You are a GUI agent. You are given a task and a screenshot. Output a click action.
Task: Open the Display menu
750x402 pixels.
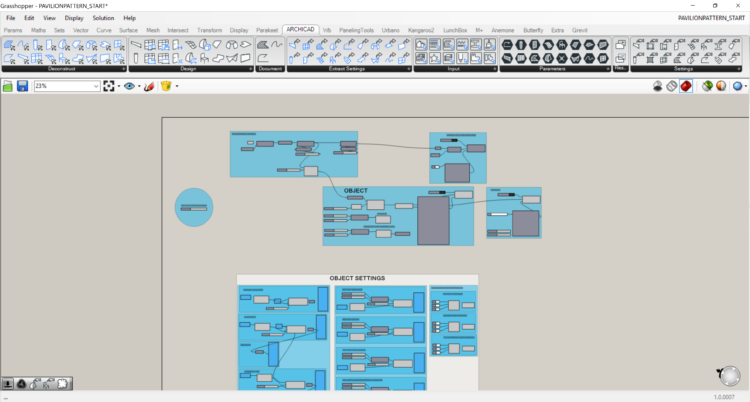coord(74,18)
